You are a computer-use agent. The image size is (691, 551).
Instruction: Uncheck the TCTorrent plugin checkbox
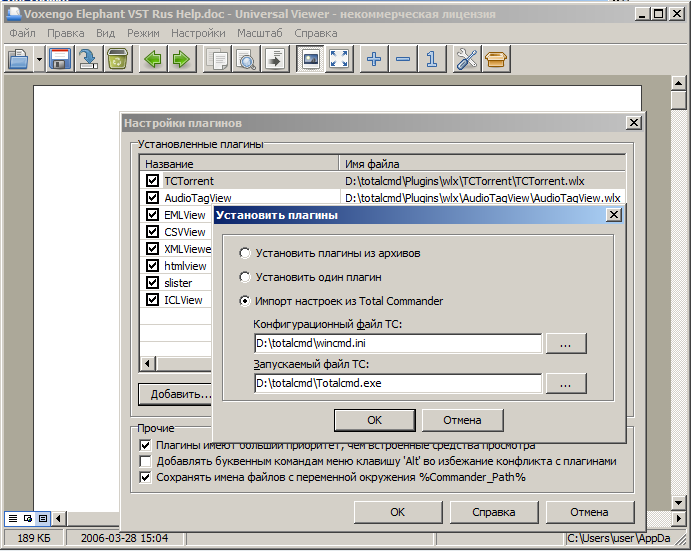click(x=152, y=180)
